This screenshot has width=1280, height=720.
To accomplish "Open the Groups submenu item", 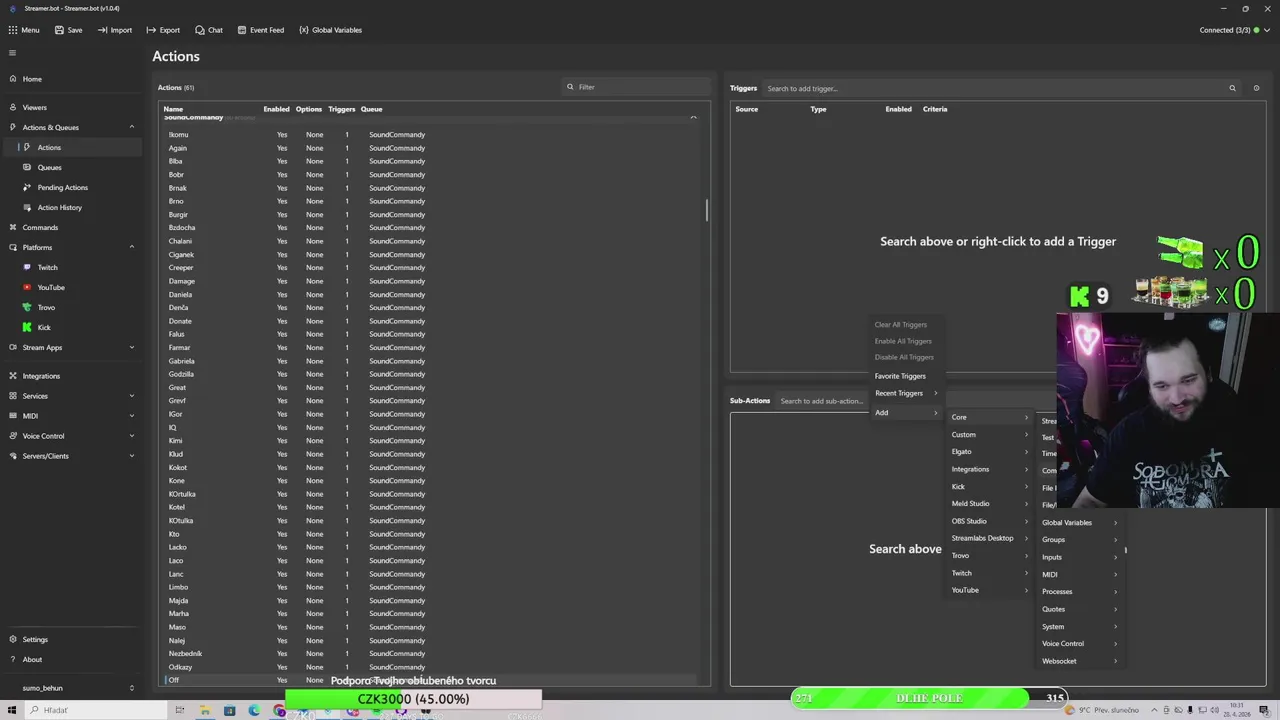I will click(x=1079, y=540).
